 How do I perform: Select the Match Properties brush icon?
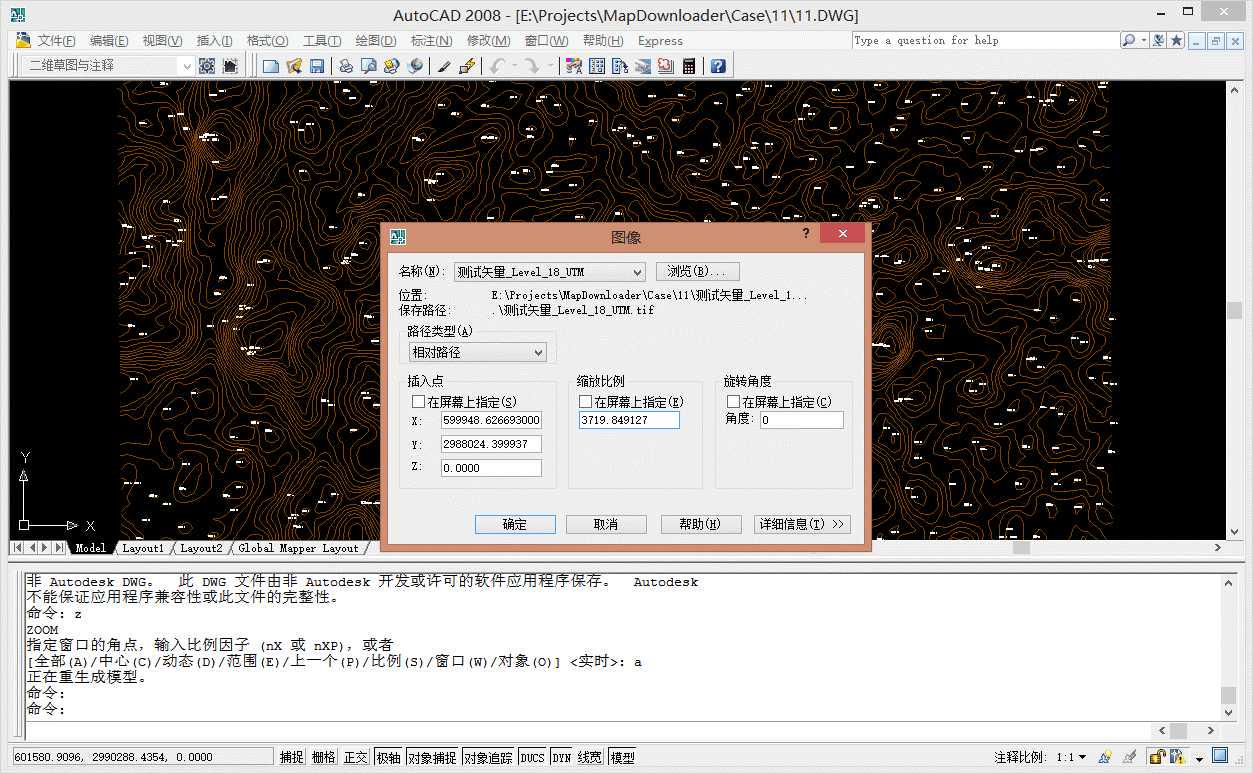(444, 66)
